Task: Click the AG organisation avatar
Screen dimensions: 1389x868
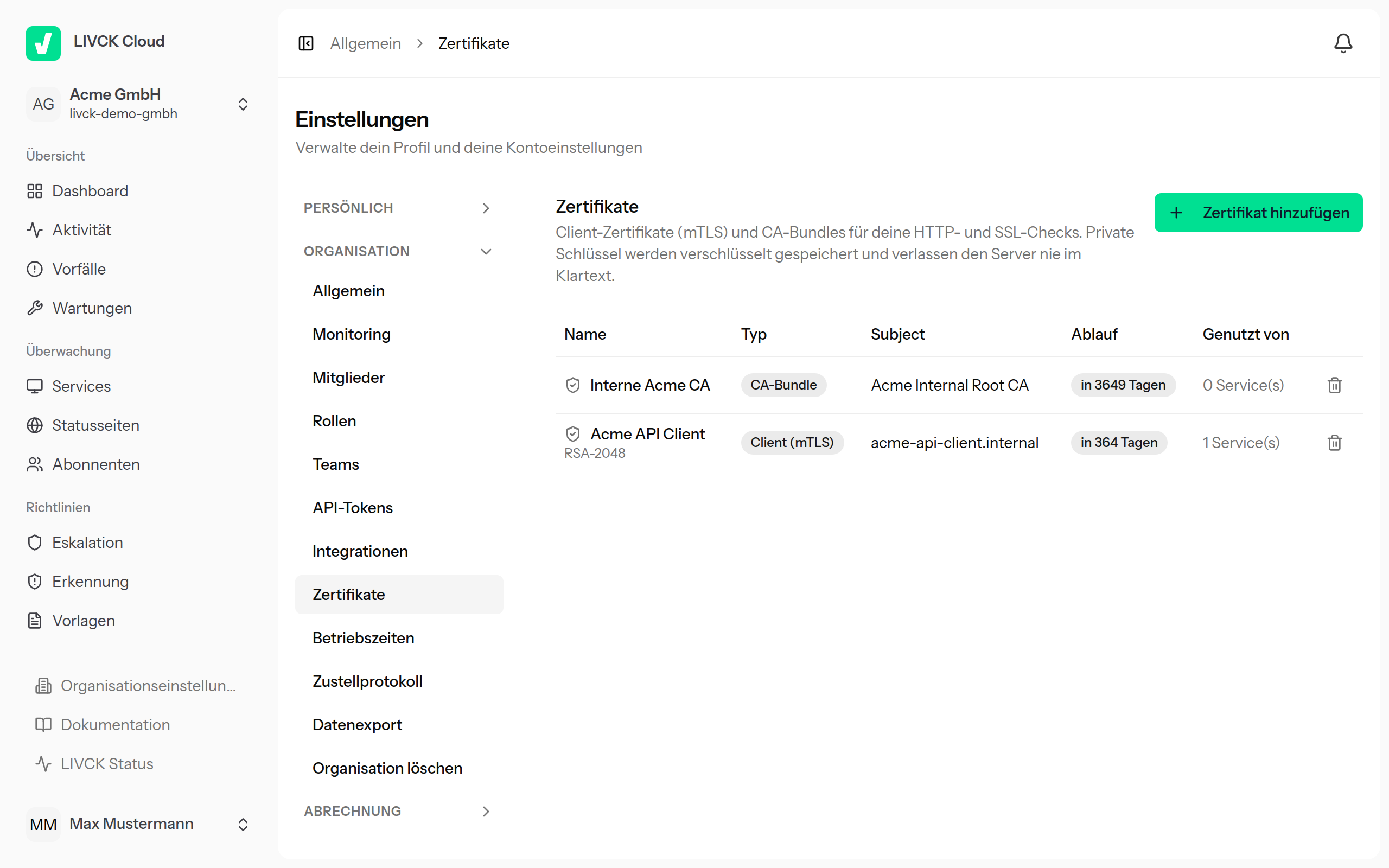Action: pos(43,104)
